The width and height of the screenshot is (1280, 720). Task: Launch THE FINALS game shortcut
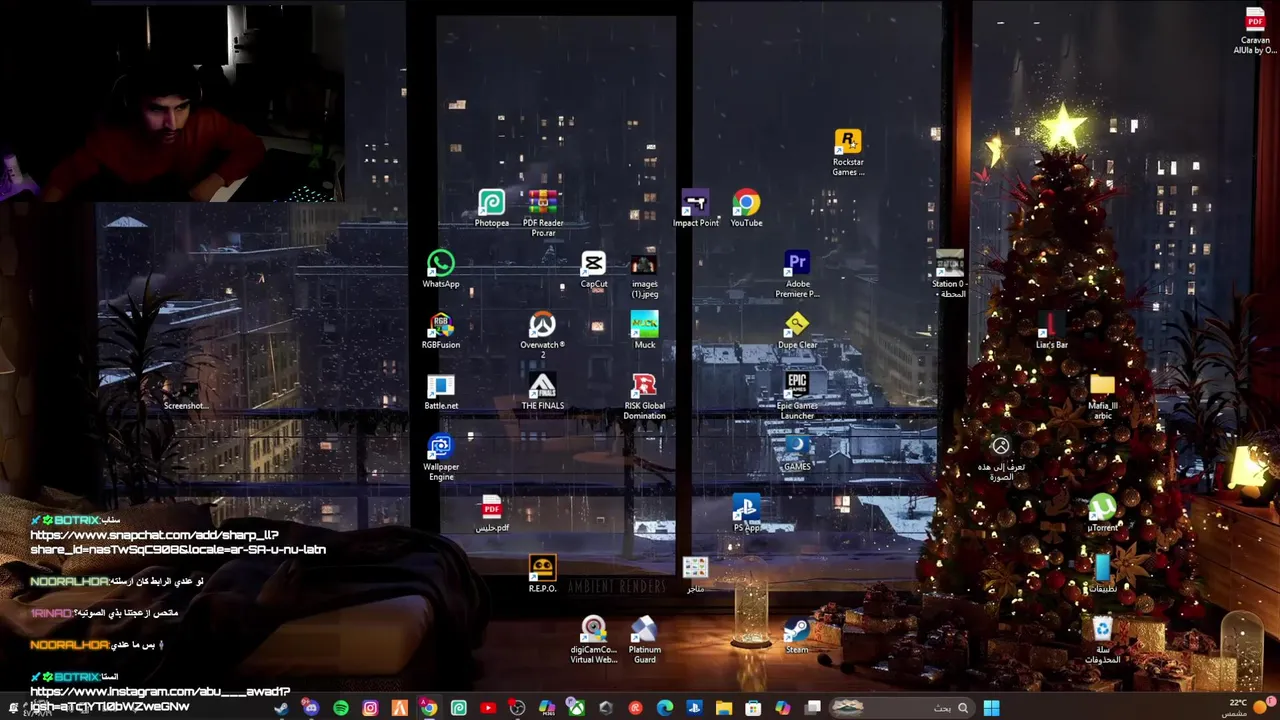542,392
